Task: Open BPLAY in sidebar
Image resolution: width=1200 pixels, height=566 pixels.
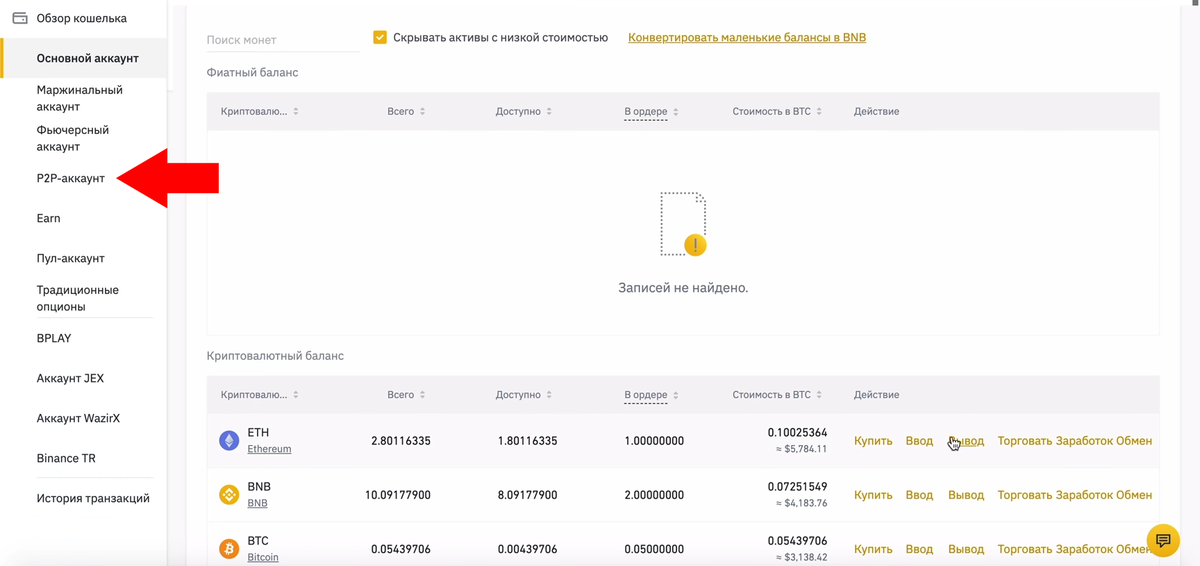Action: [54, 338]
